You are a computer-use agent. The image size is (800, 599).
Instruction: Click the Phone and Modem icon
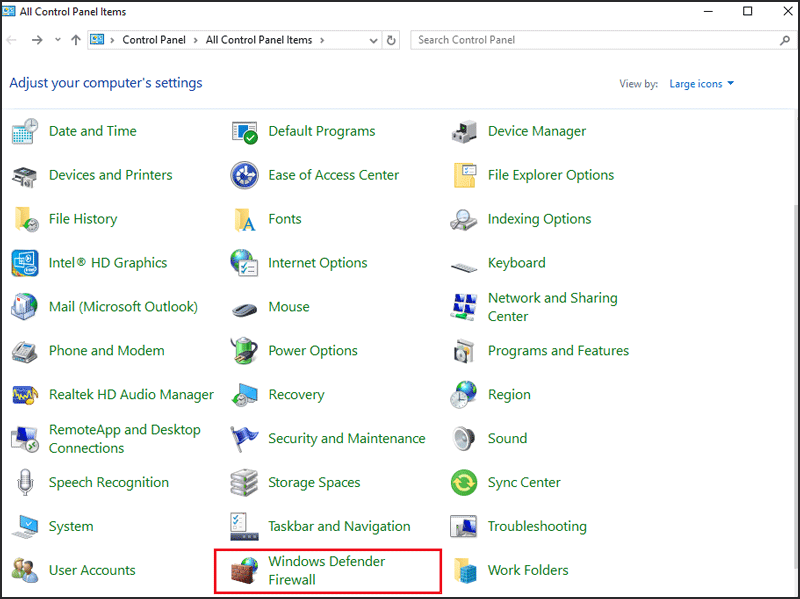24,351
